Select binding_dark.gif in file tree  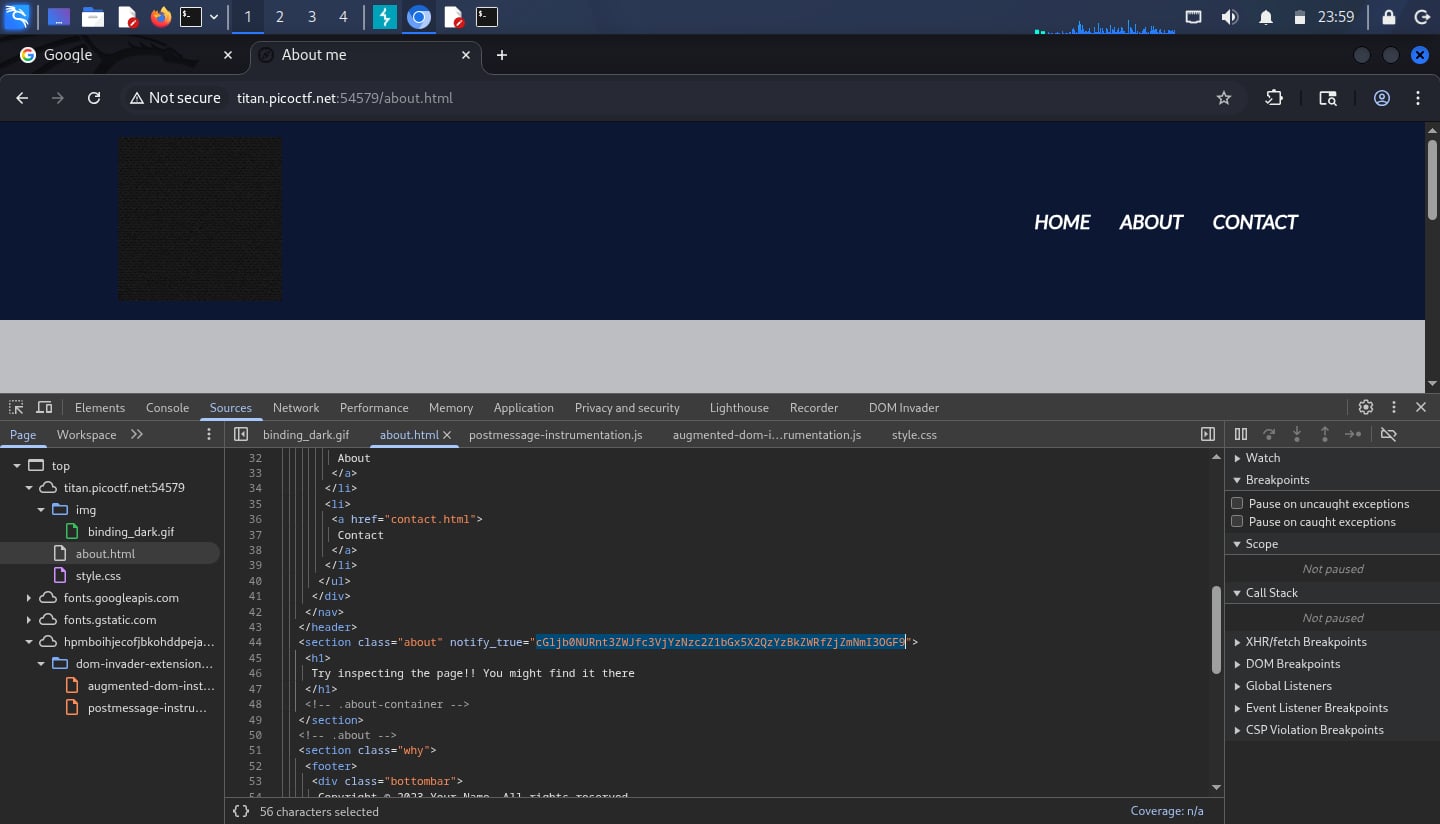[x=131, y=532]
